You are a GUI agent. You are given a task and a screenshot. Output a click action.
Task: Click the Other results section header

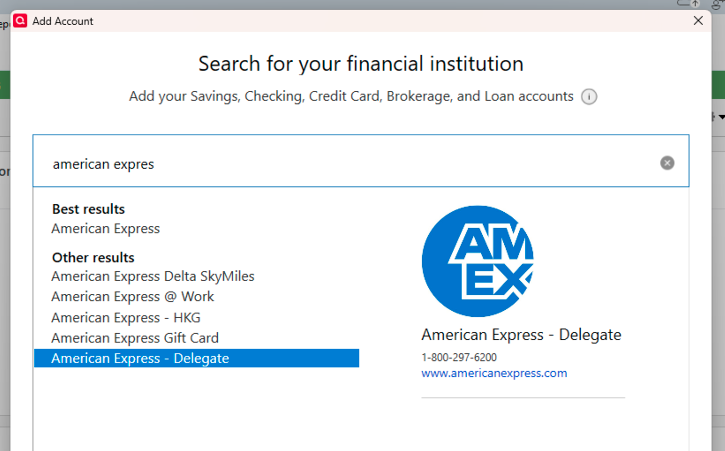point(92,257)
